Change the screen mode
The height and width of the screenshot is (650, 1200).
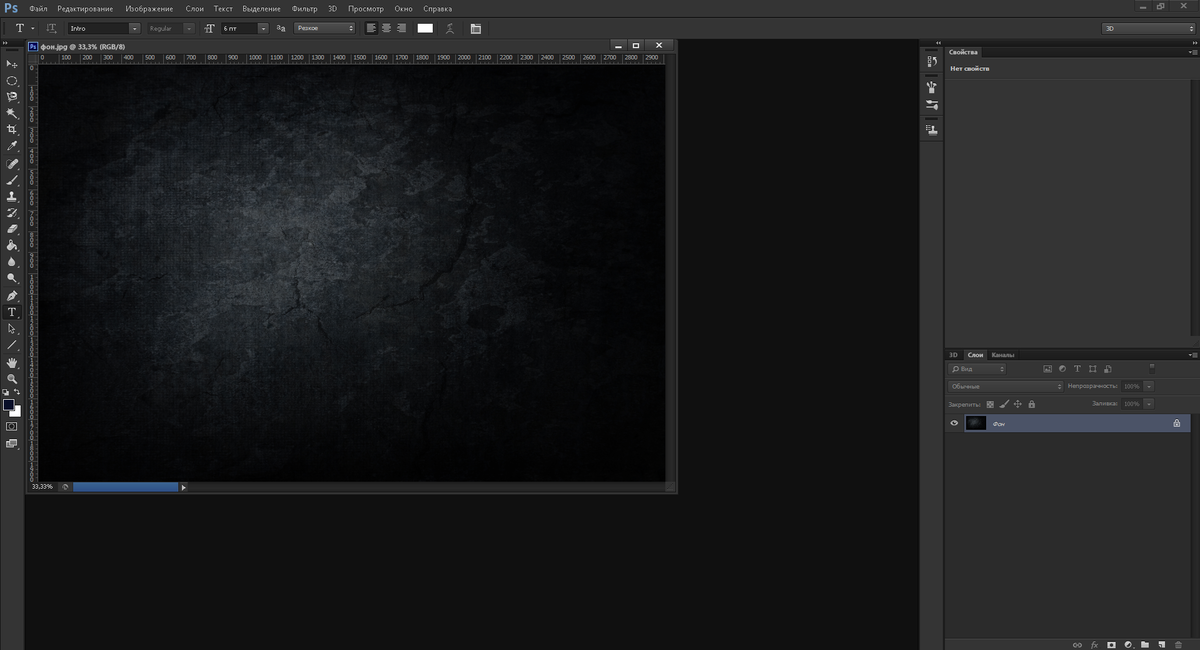point(12,443)
